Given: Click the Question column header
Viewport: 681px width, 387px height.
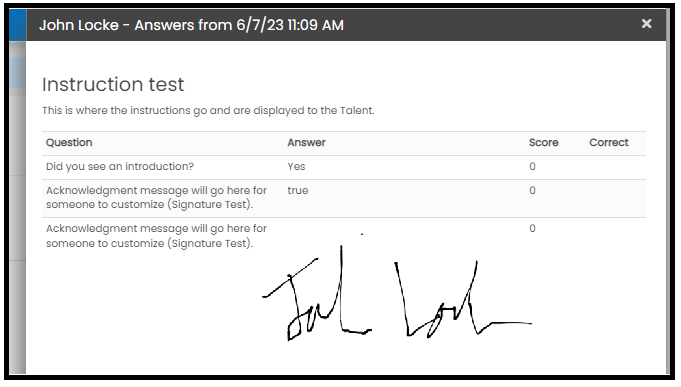Looking at the screenshot, I should click(x=69, y=142).
